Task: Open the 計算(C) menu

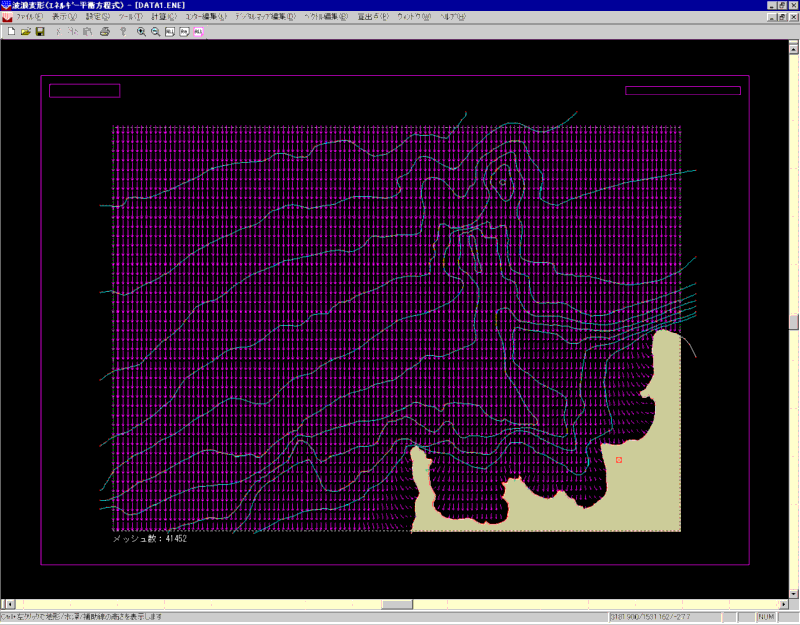Action: point(164,18)
